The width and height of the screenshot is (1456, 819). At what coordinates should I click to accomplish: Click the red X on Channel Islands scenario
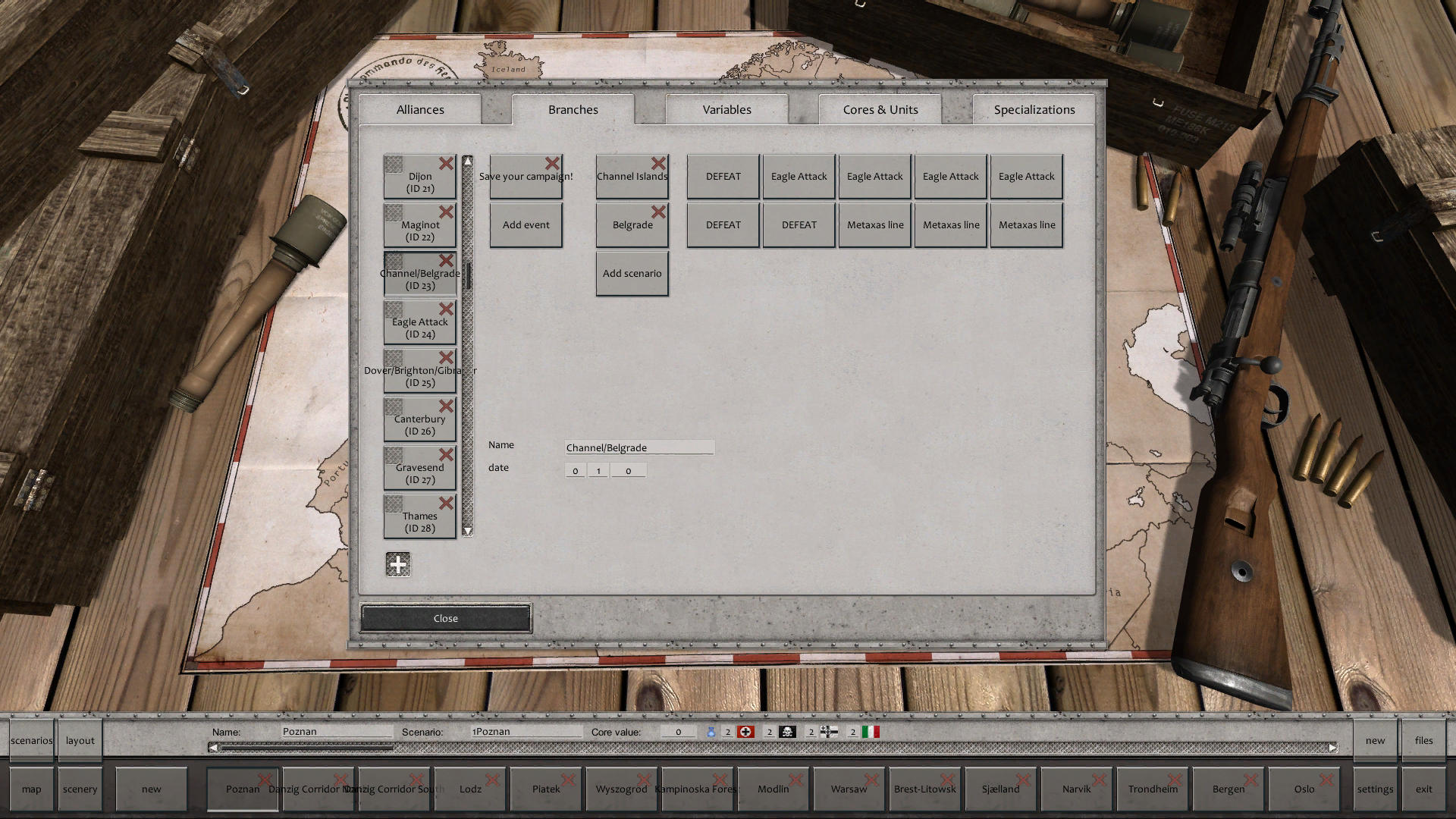coord(659,163)
